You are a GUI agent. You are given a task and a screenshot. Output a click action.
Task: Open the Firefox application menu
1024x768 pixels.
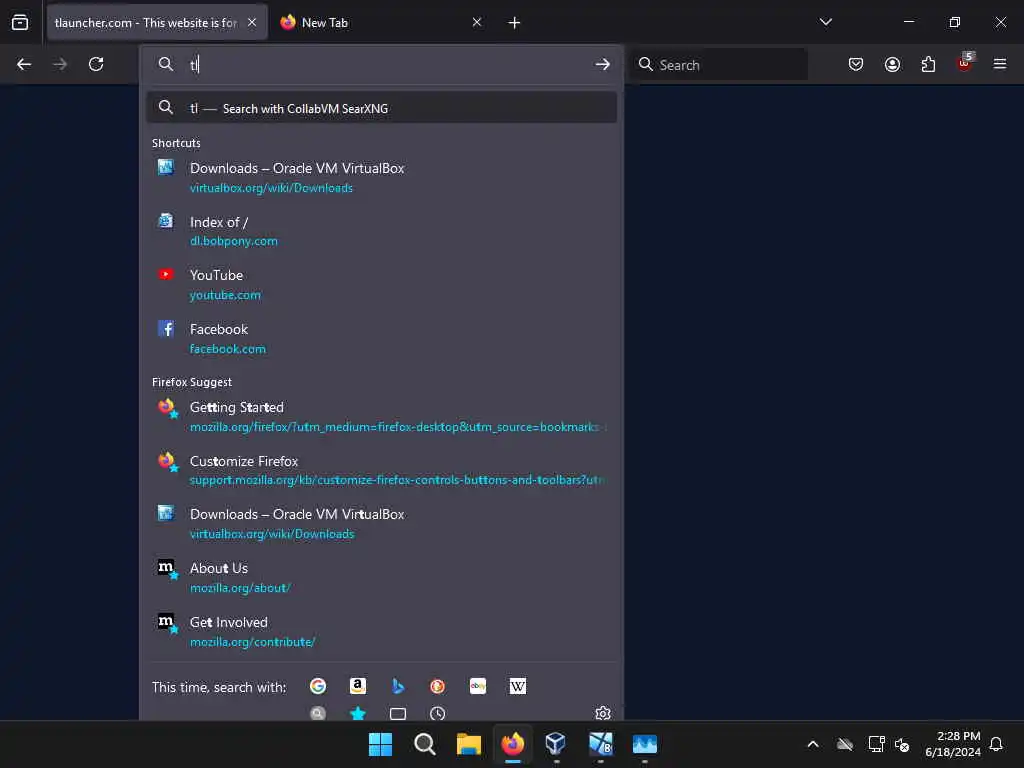pyautogui.click(x=1000, y=64)
